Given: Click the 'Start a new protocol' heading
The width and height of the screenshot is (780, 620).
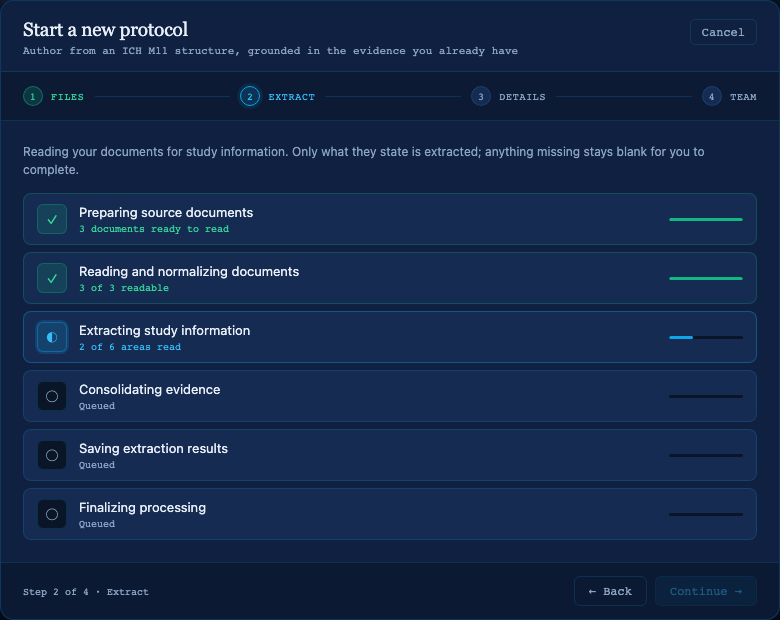Looking at the screenshot, I should click(x=105, y=30).
